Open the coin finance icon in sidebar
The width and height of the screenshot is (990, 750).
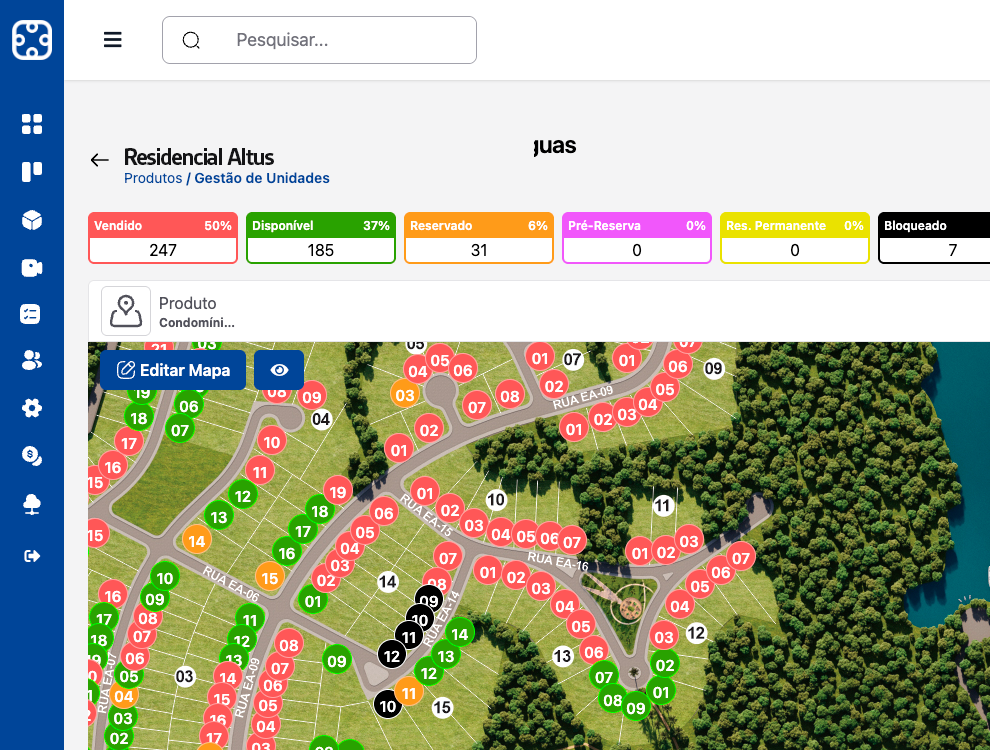[x=32, y=456]
